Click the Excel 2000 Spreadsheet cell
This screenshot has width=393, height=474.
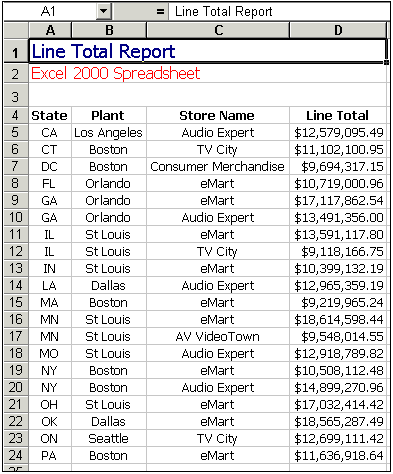click(115, 73)
